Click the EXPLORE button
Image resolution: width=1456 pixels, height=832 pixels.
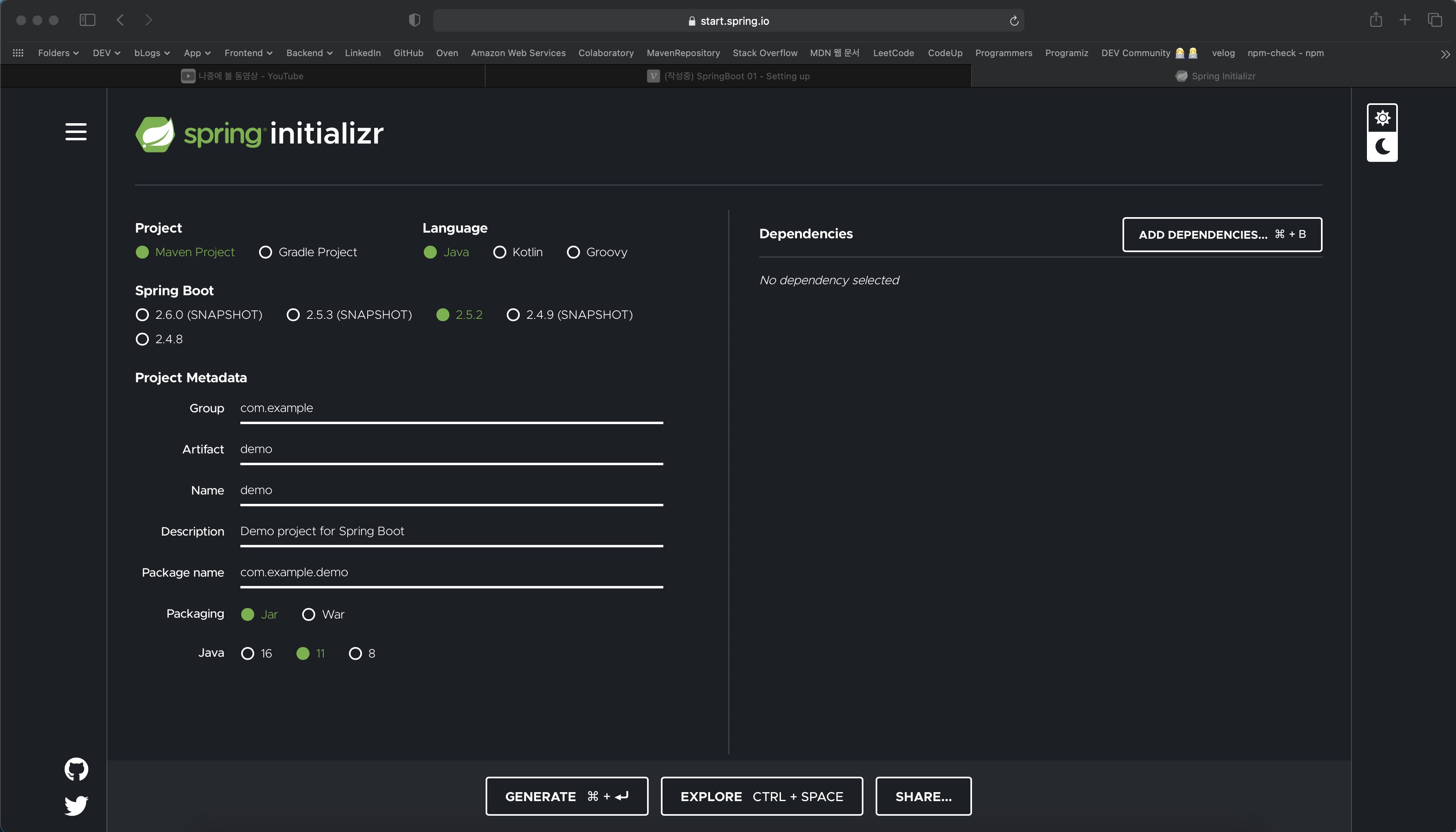click(x=761, y=796)
